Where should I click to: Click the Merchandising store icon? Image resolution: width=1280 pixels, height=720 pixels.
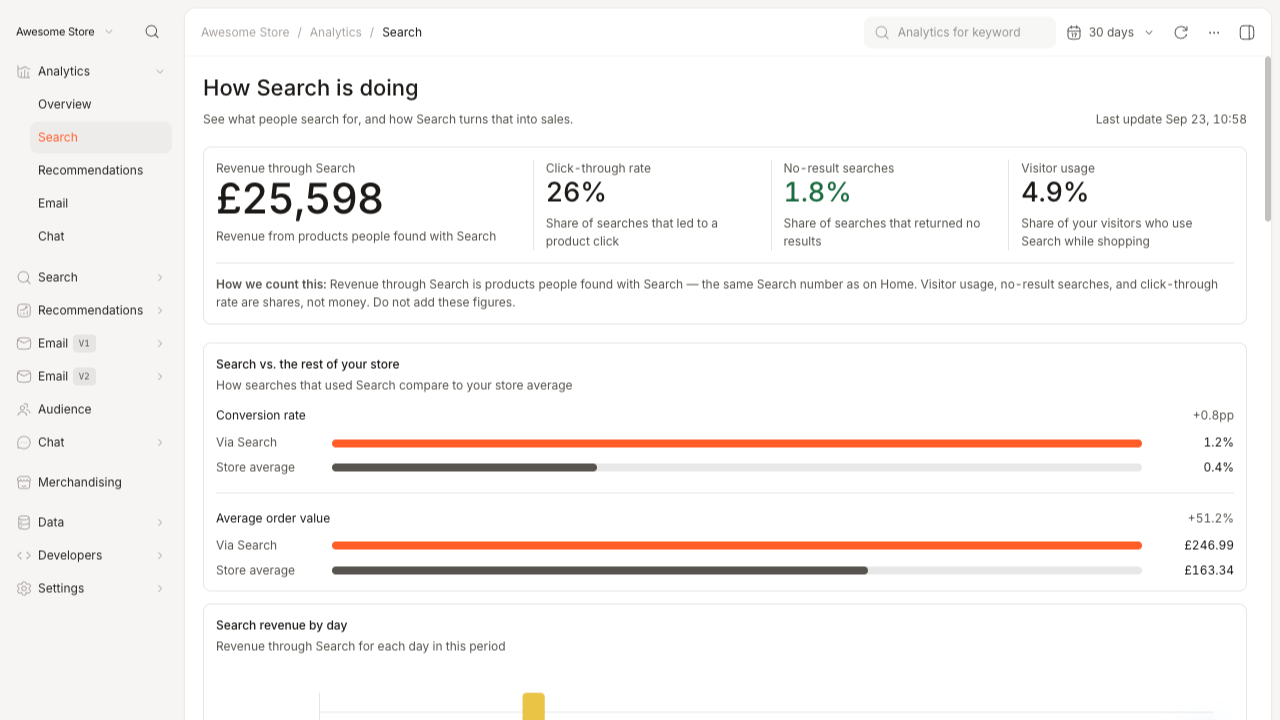(24, 482)
